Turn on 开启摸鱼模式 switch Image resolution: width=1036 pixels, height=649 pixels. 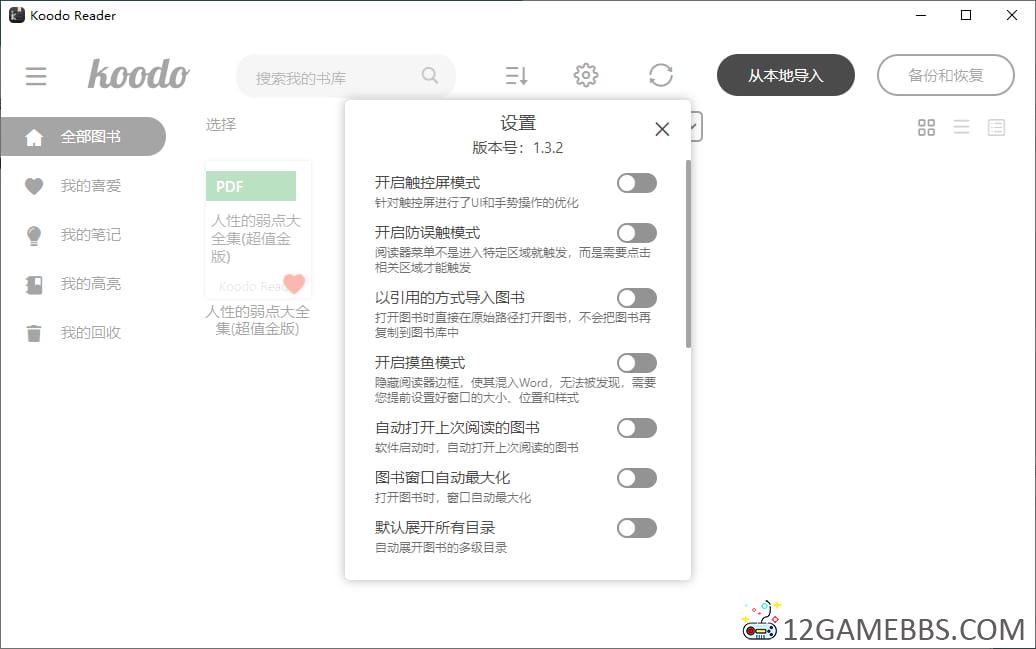pos(636,363)
